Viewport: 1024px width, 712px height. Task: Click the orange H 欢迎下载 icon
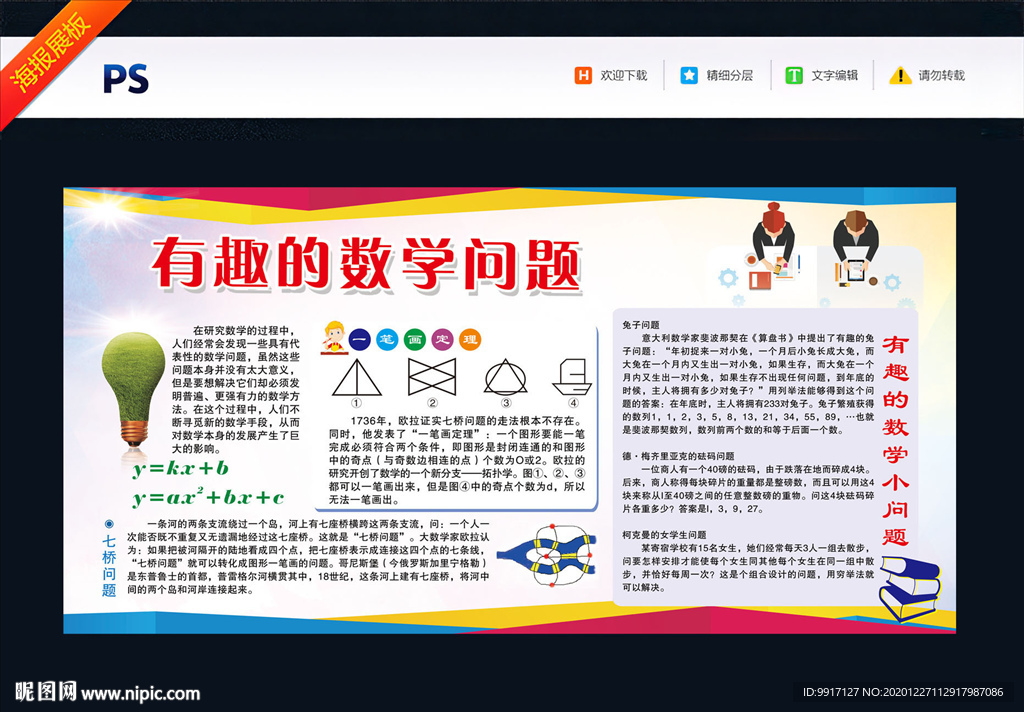[583, 75]
